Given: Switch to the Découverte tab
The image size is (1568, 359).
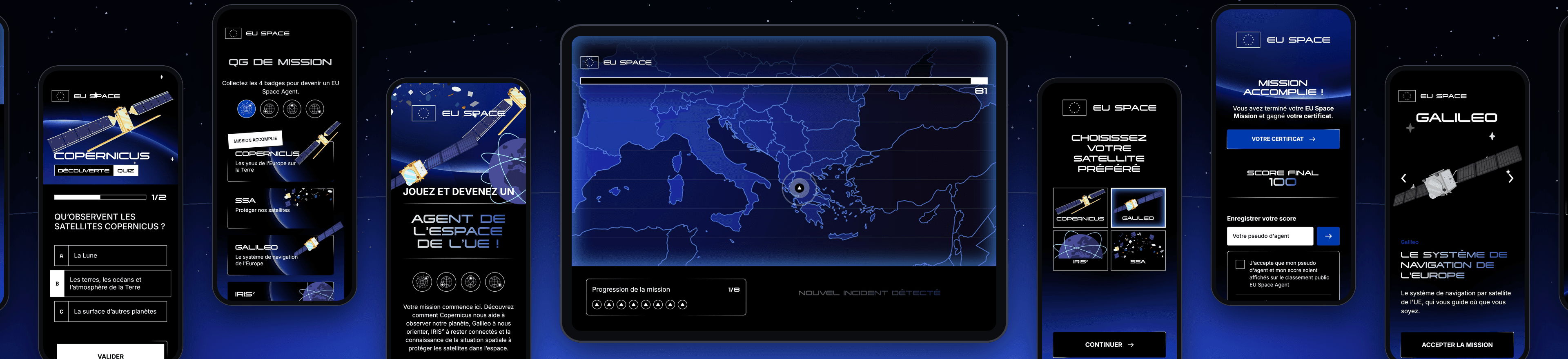Looking at the screenshot, I should coord(83,171).
